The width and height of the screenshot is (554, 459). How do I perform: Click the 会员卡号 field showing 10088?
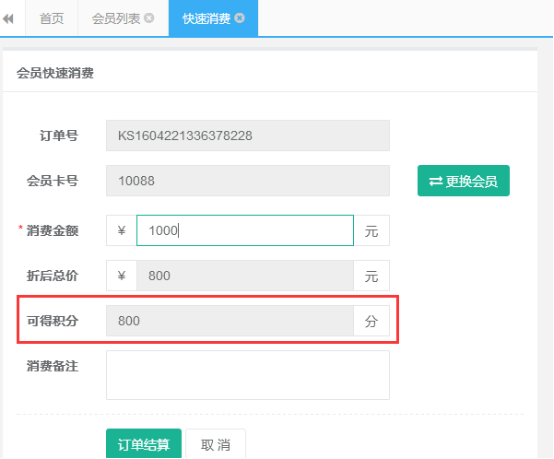[248, 181]
